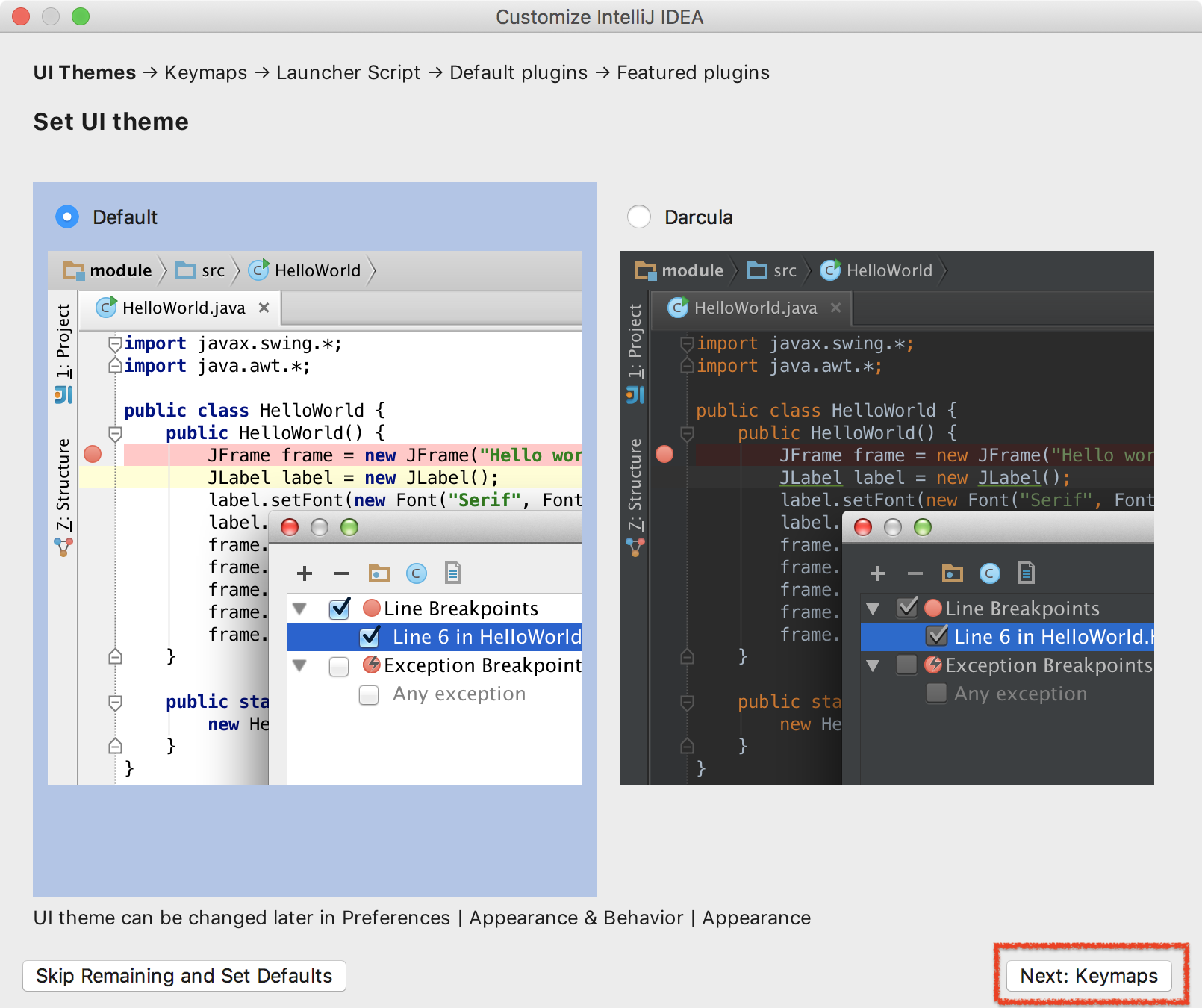Open the 1: Project tab in Darcula preview

pyautogui.click(x=635, y=353)
